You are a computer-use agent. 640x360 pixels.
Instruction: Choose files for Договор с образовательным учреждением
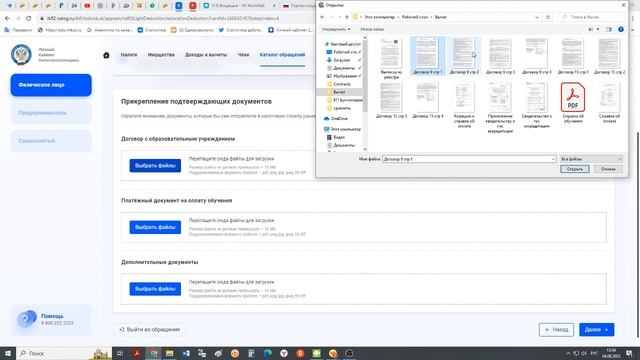tap(155, 166)
